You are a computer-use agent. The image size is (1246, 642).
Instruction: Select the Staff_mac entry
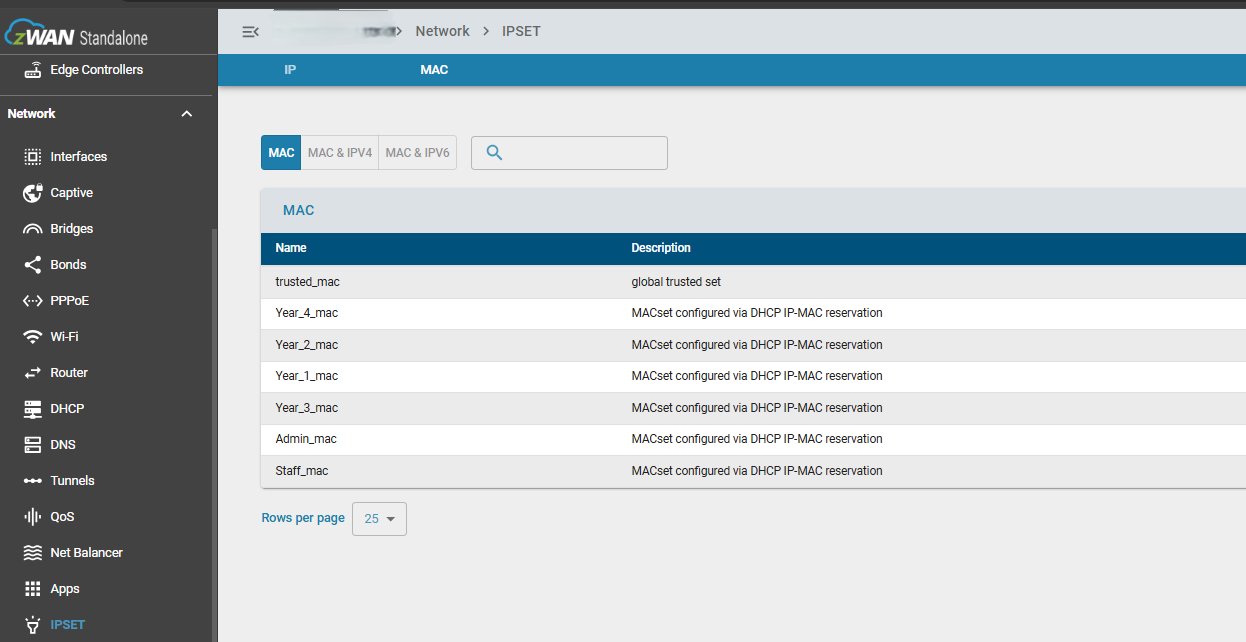[x=753, y=471]
